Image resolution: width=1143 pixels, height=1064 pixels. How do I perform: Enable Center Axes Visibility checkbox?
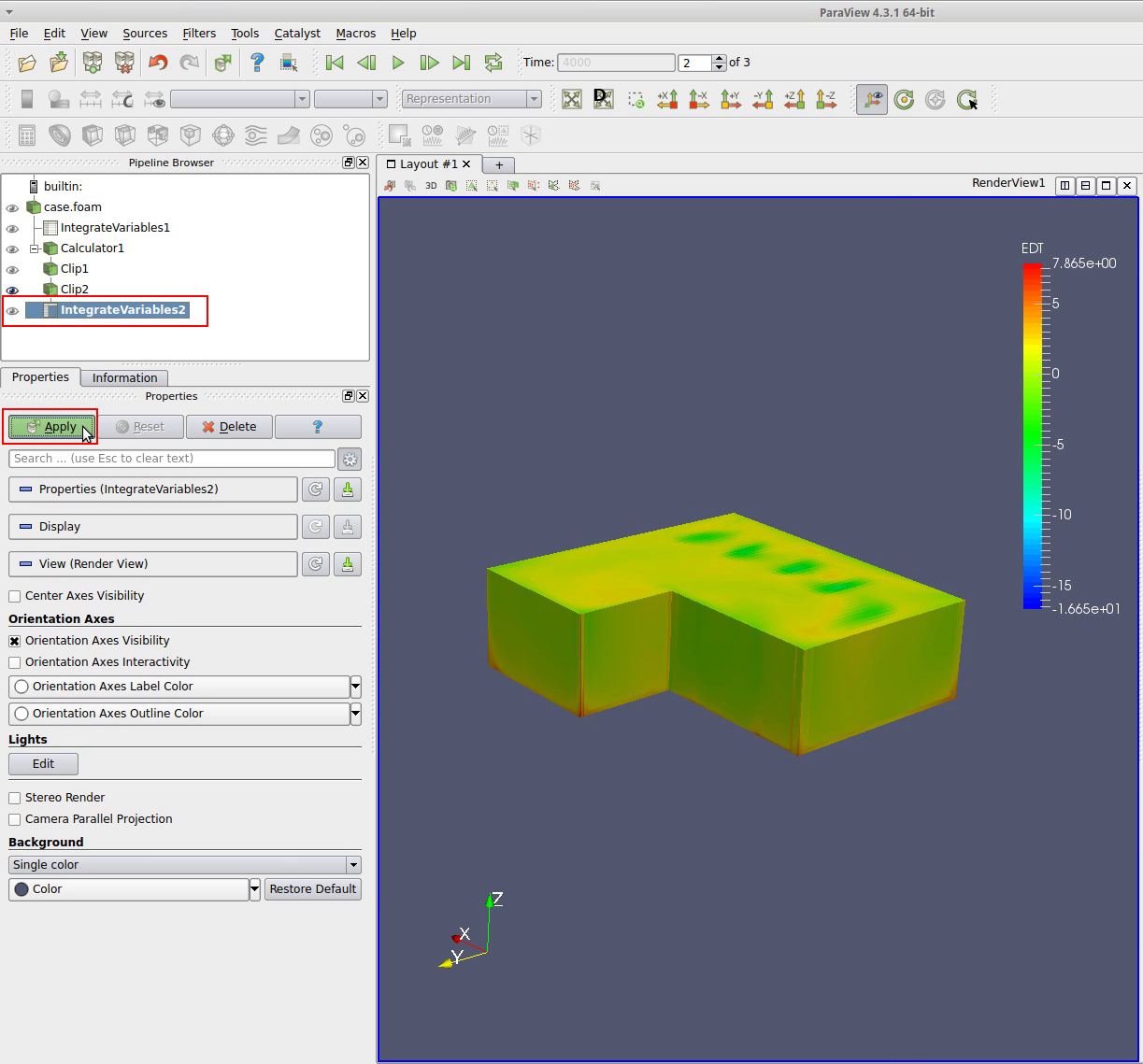click(x=15, y=596)
